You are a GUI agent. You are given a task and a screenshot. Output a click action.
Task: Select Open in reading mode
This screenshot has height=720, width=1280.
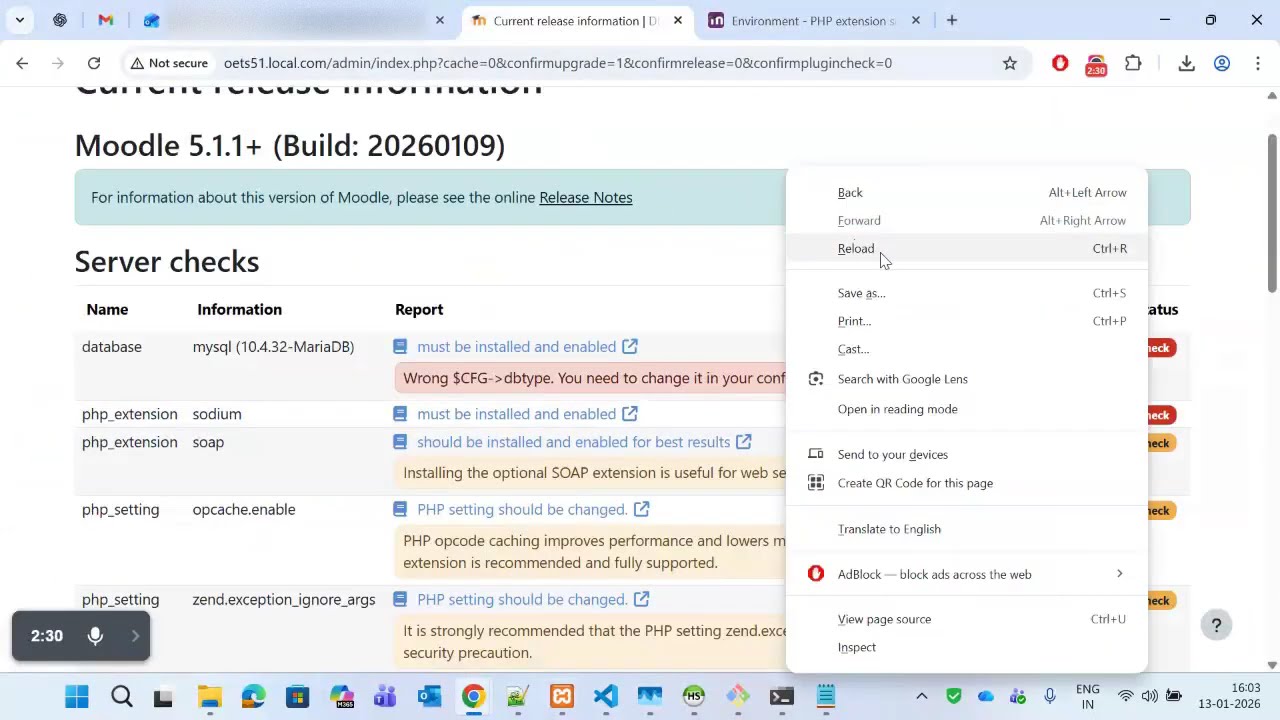tap(967, 409)
